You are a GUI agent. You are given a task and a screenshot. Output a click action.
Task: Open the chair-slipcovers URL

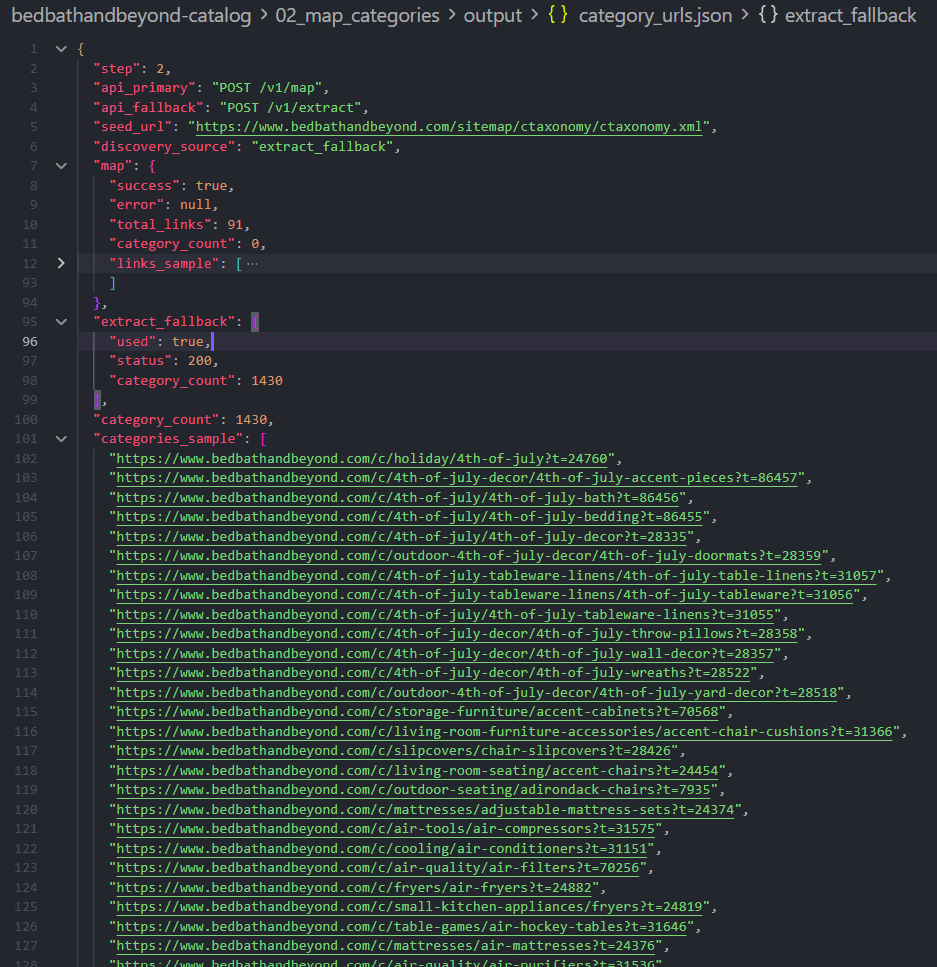(x=394, y=751)
